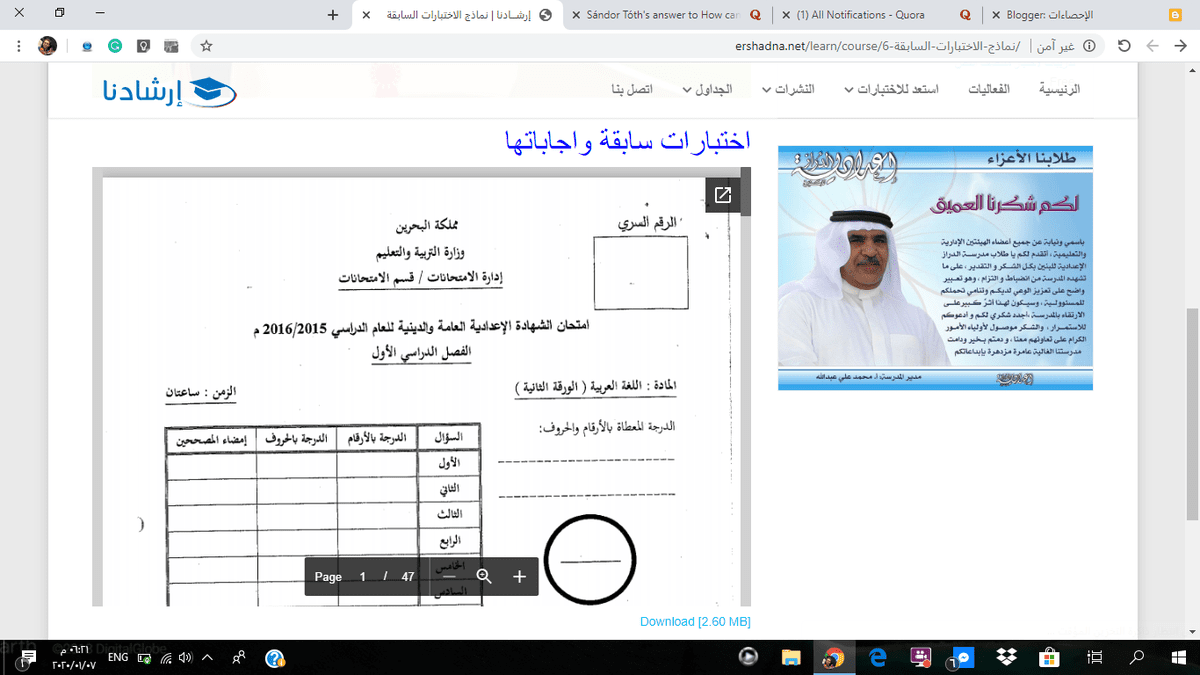Open the الفعاليات menu item
1200x675 pixels.
[x=989, y=89]
